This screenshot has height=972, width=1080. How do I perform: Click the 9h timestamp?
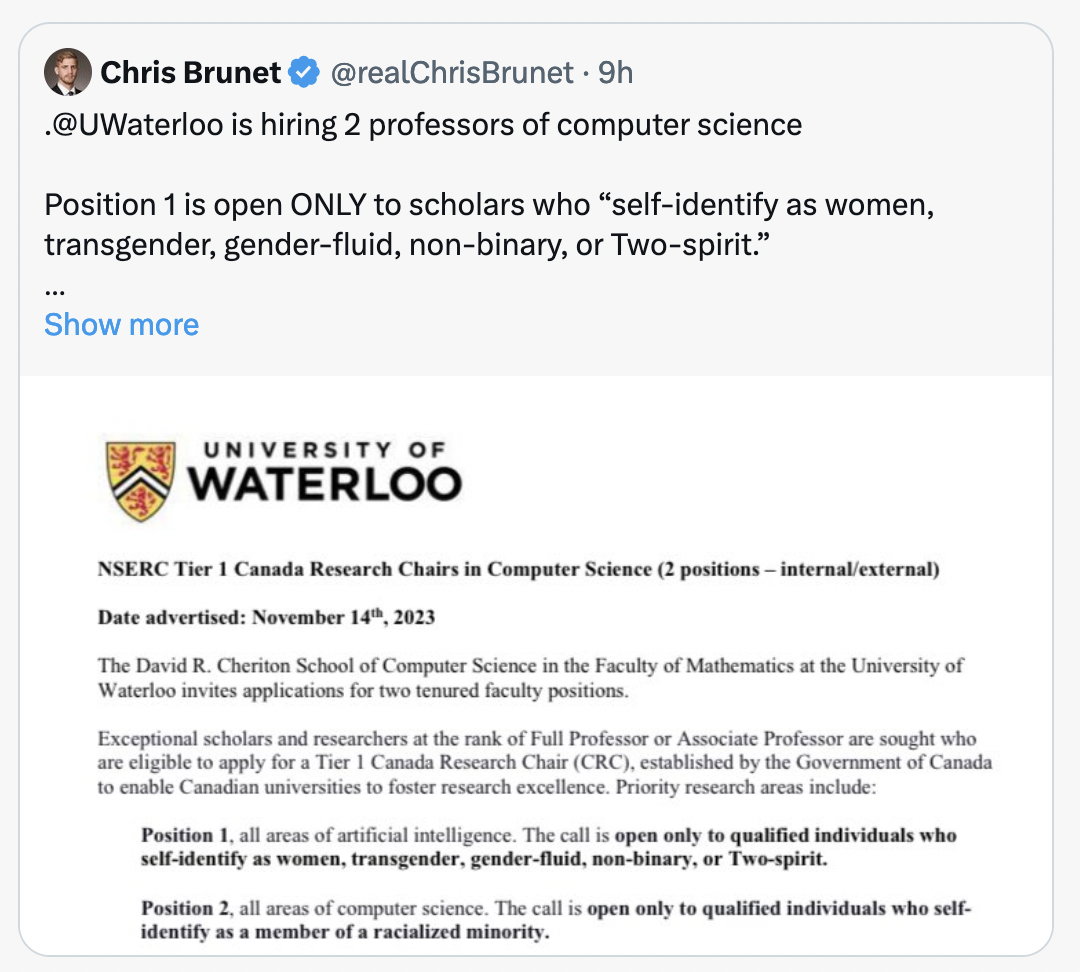(x=615, y=73)
